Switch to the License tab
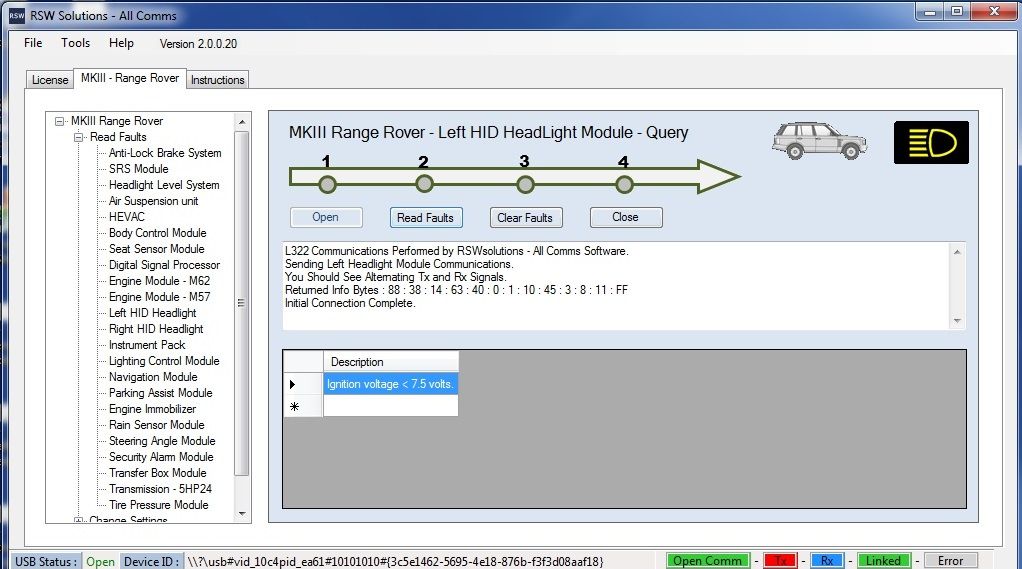This screenshot has width=1022, height=569. pos(50,80)
